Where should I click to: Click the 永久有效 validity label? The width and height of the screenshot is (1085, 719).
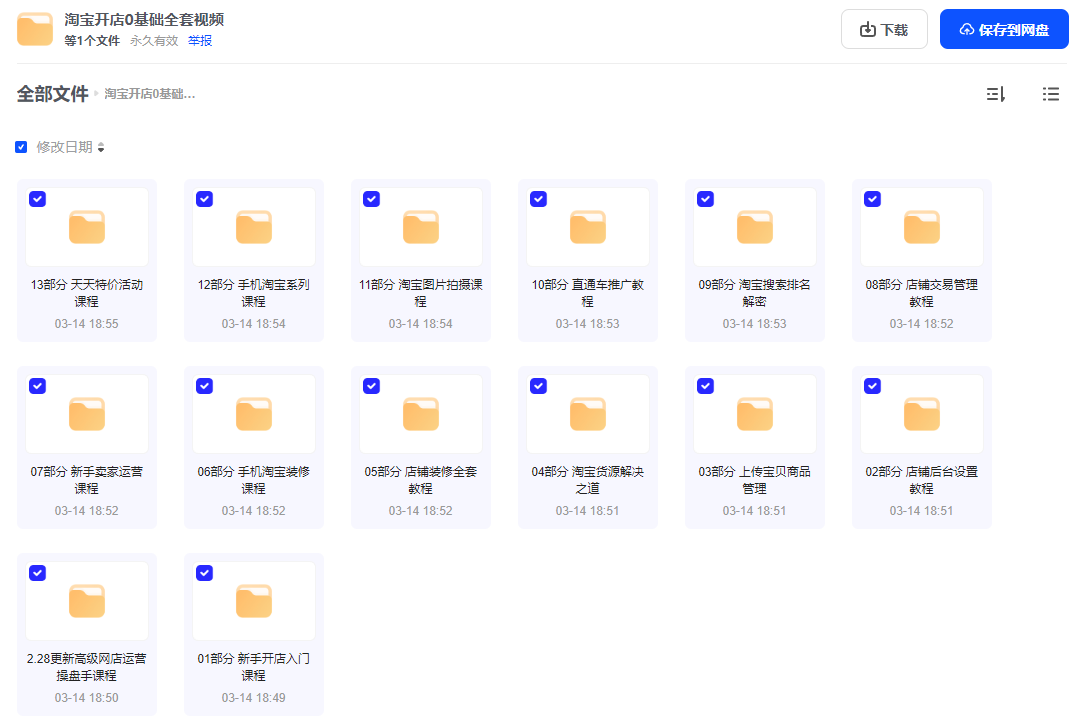pos(154,41)
